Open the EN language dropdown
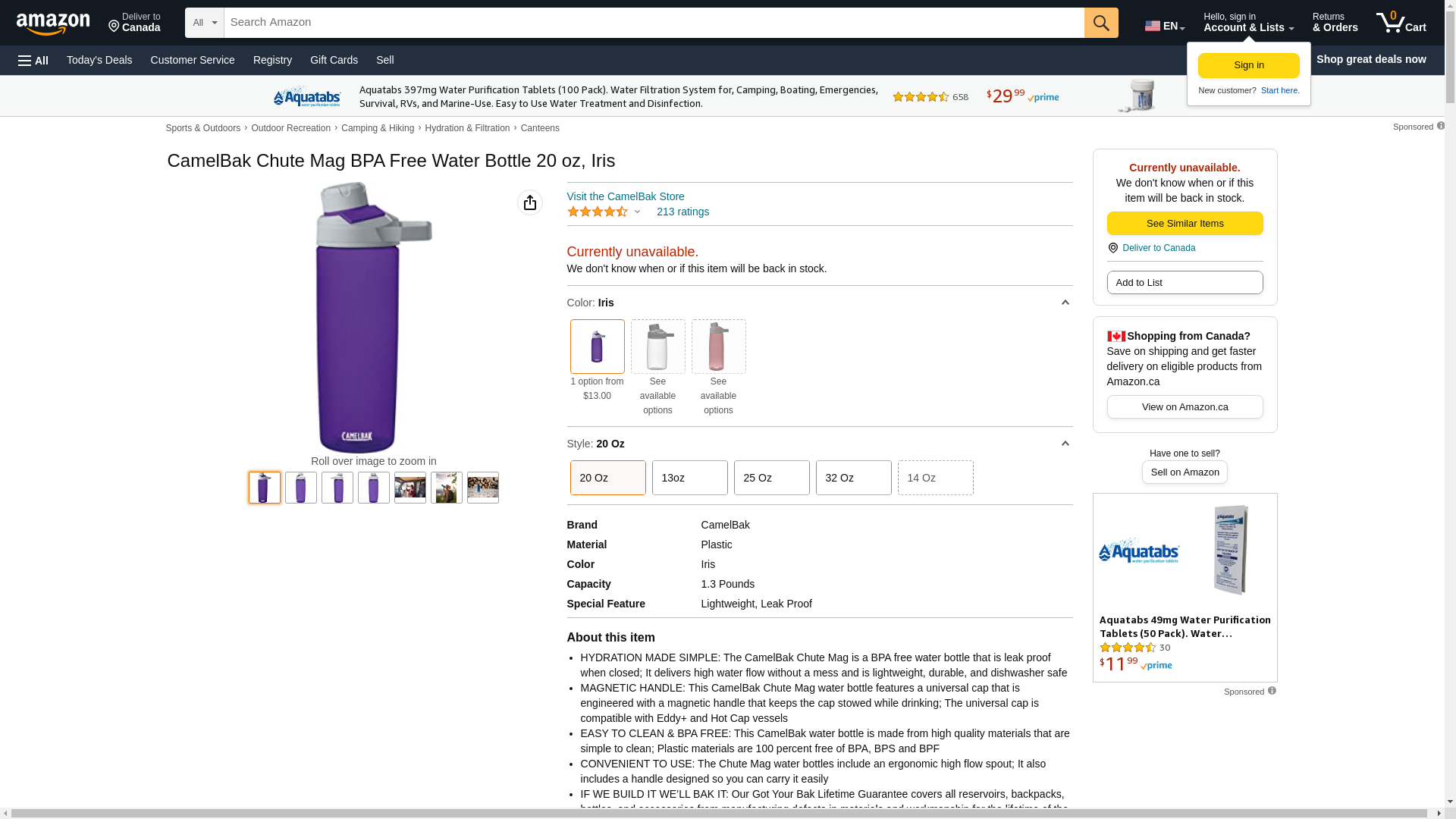Screen dimensions: 1456x819 point(1164,26)
